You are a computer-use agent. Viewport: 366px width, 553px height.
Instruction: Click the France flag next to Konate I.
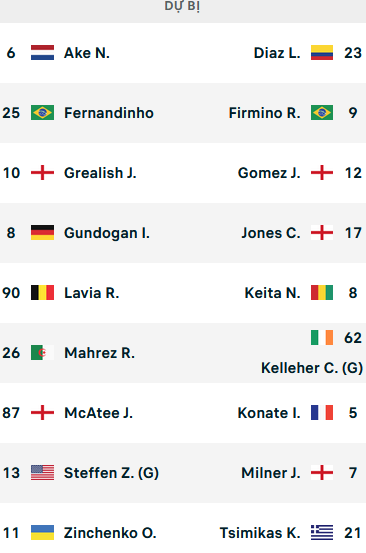[322, 413]
